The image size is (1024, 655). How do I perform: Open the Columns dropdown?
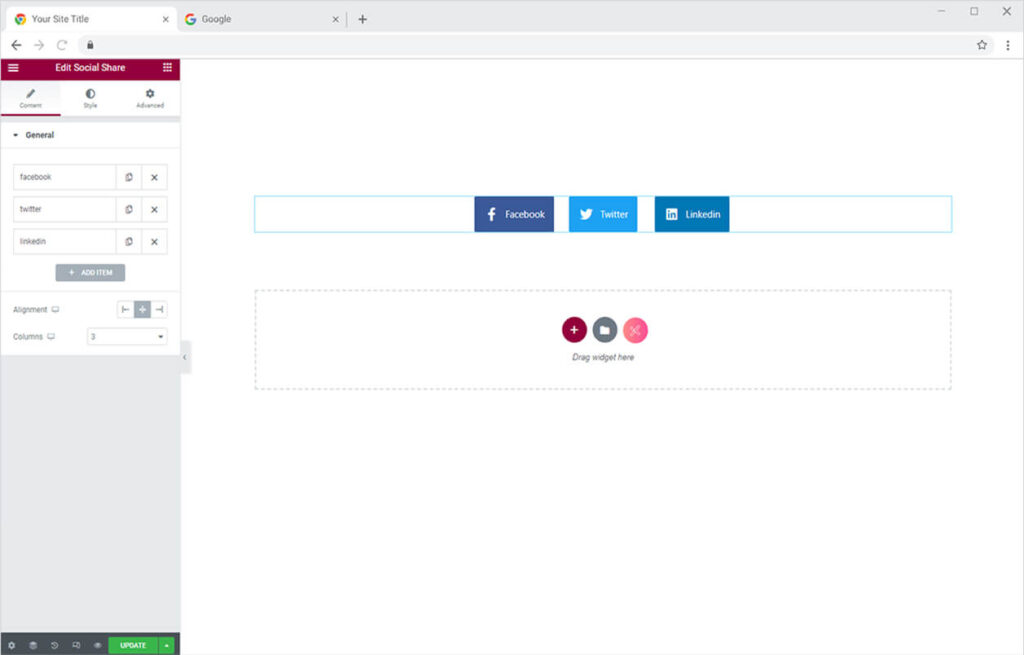click(x=127, y=337)
